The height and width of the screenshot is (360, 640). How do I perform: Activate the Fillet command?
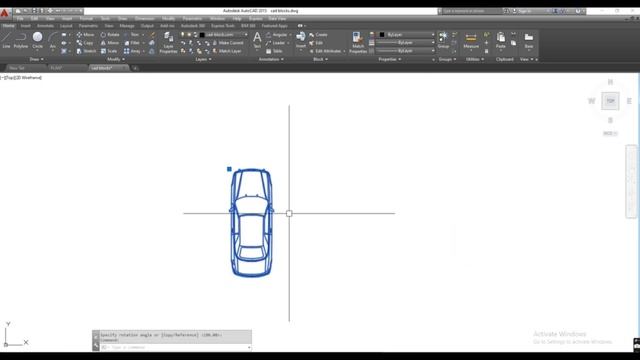(x=132, y=43)
